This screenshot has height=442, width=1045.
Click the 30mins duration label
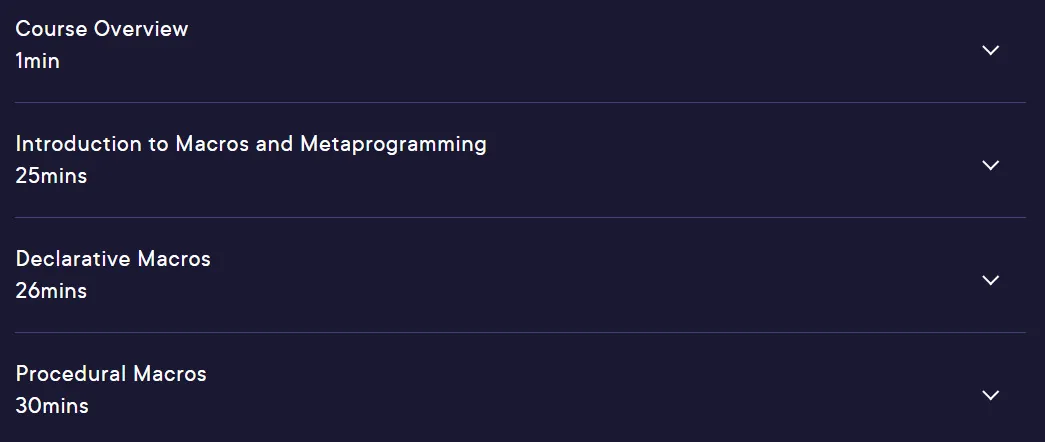tap(52, 405)
